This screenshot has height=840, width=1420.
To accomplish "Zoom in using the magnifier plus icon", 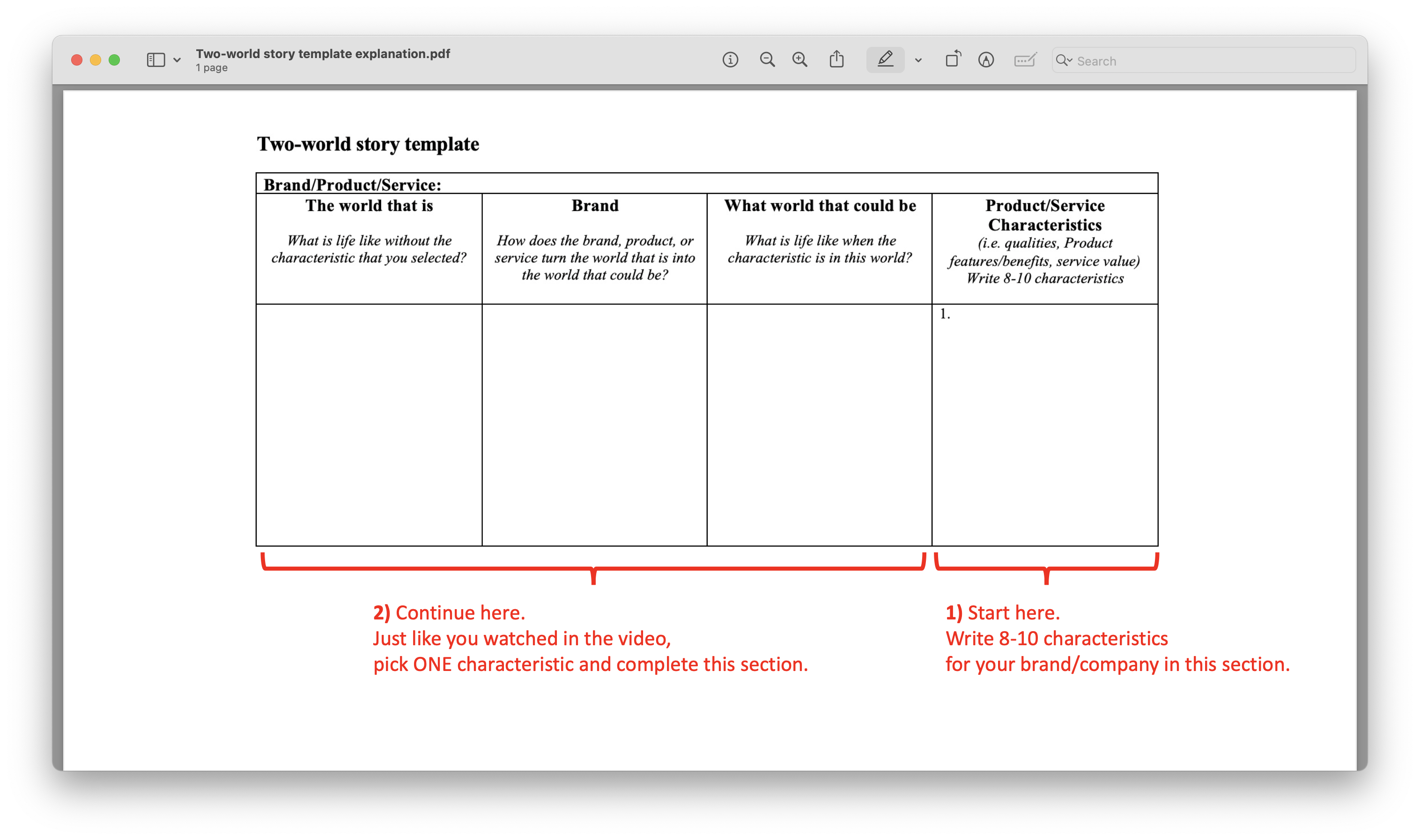I will pos(799,59).
